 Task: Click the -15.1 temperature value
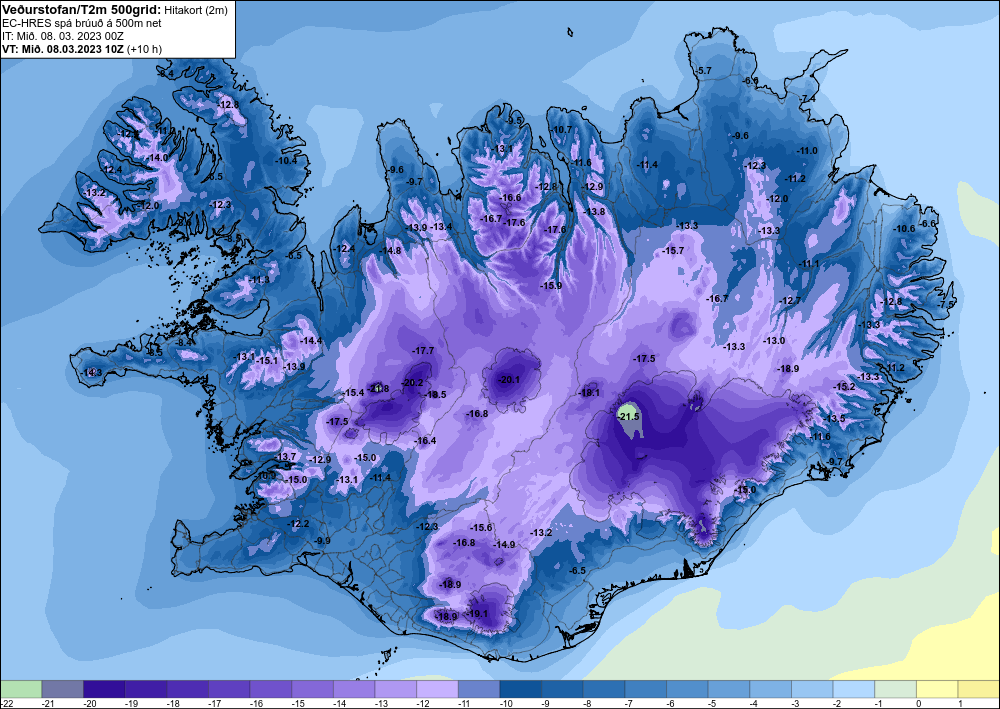tap(267, 361)
